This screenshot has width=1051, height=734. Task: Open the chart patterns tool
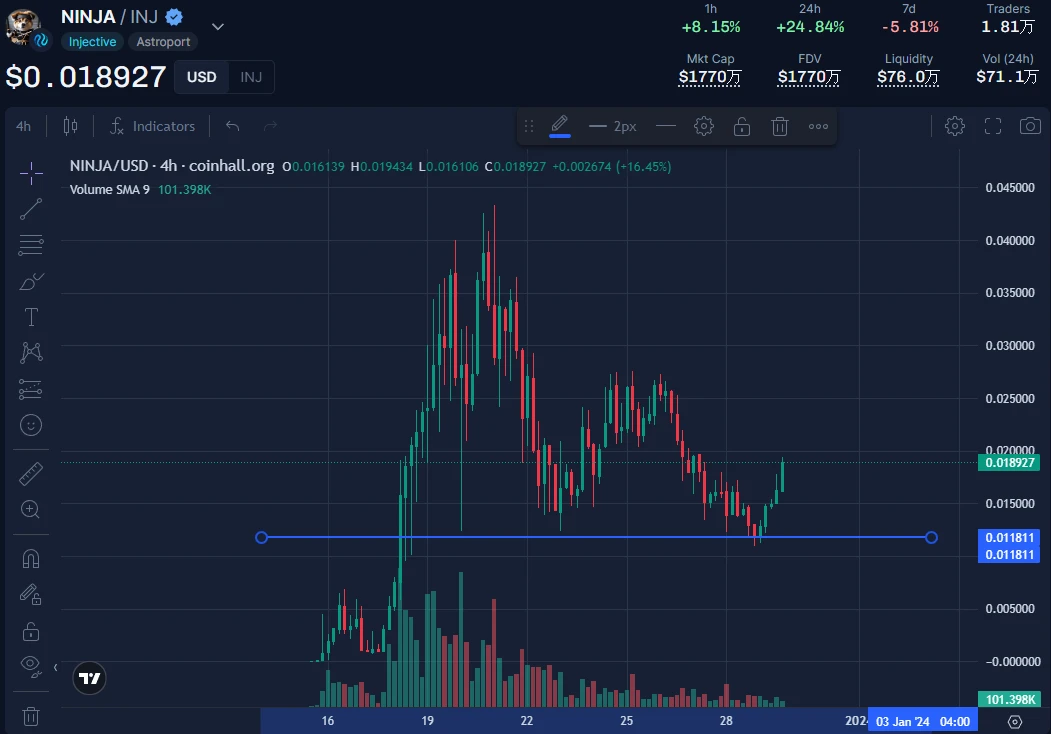point(31,353)
